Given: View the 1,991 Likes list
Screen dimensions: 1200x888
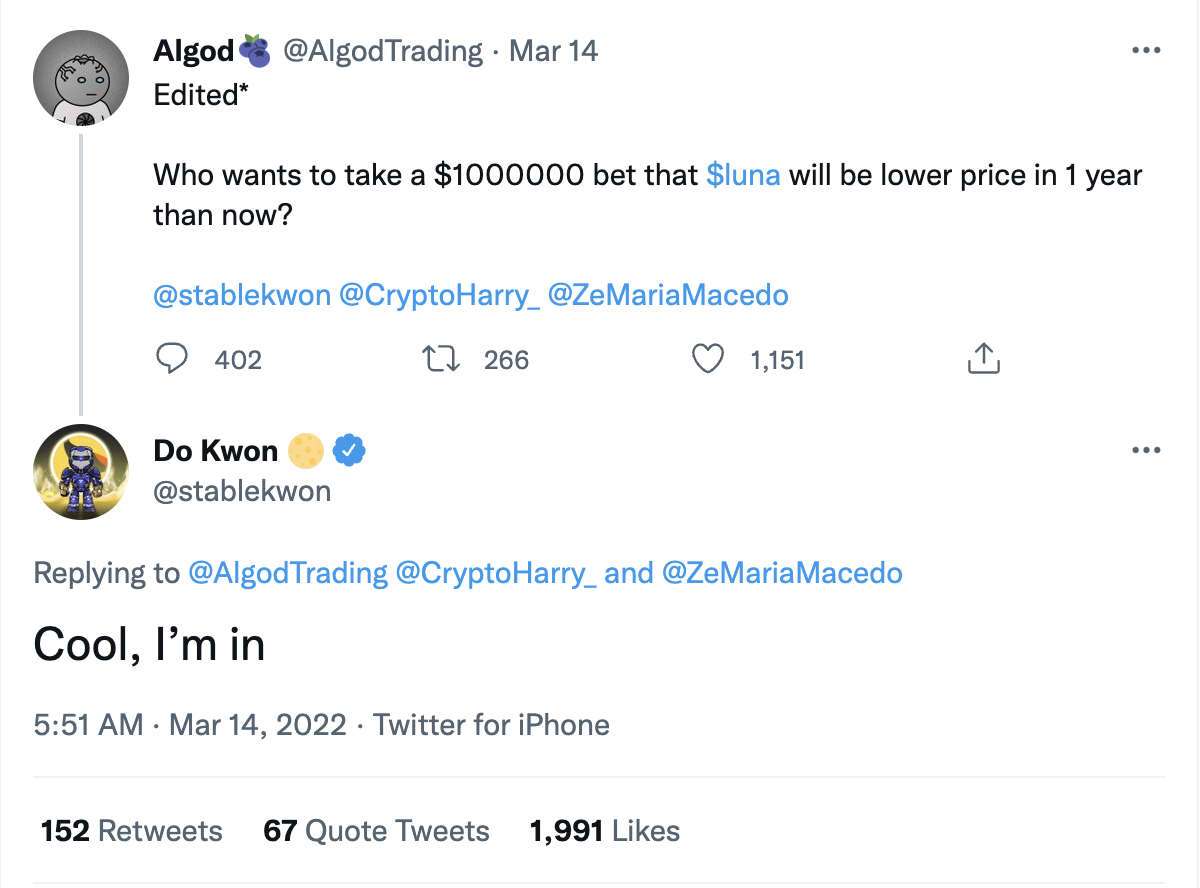Looking at the screenshot, I should 604,831.
